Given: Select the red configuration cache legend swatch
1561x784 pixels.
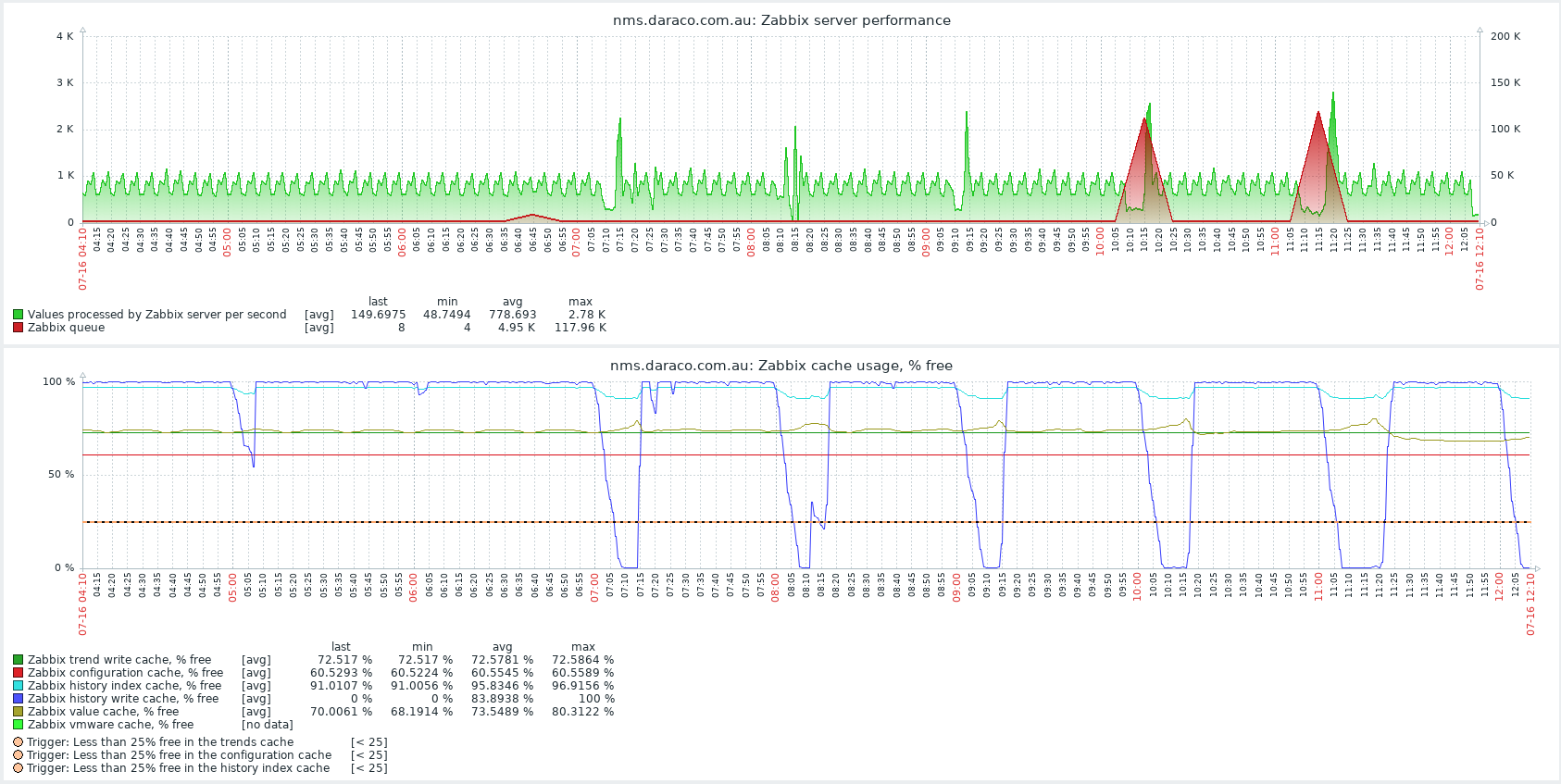Looking at the screenshot, I should [18, 673].
